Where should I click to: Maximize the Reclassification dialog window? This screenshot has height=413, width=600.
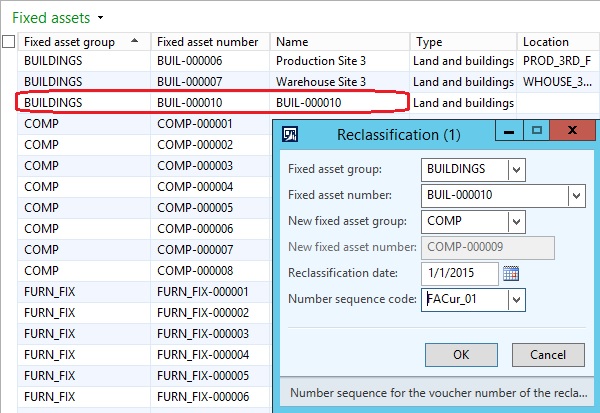(x=535, y=132)
